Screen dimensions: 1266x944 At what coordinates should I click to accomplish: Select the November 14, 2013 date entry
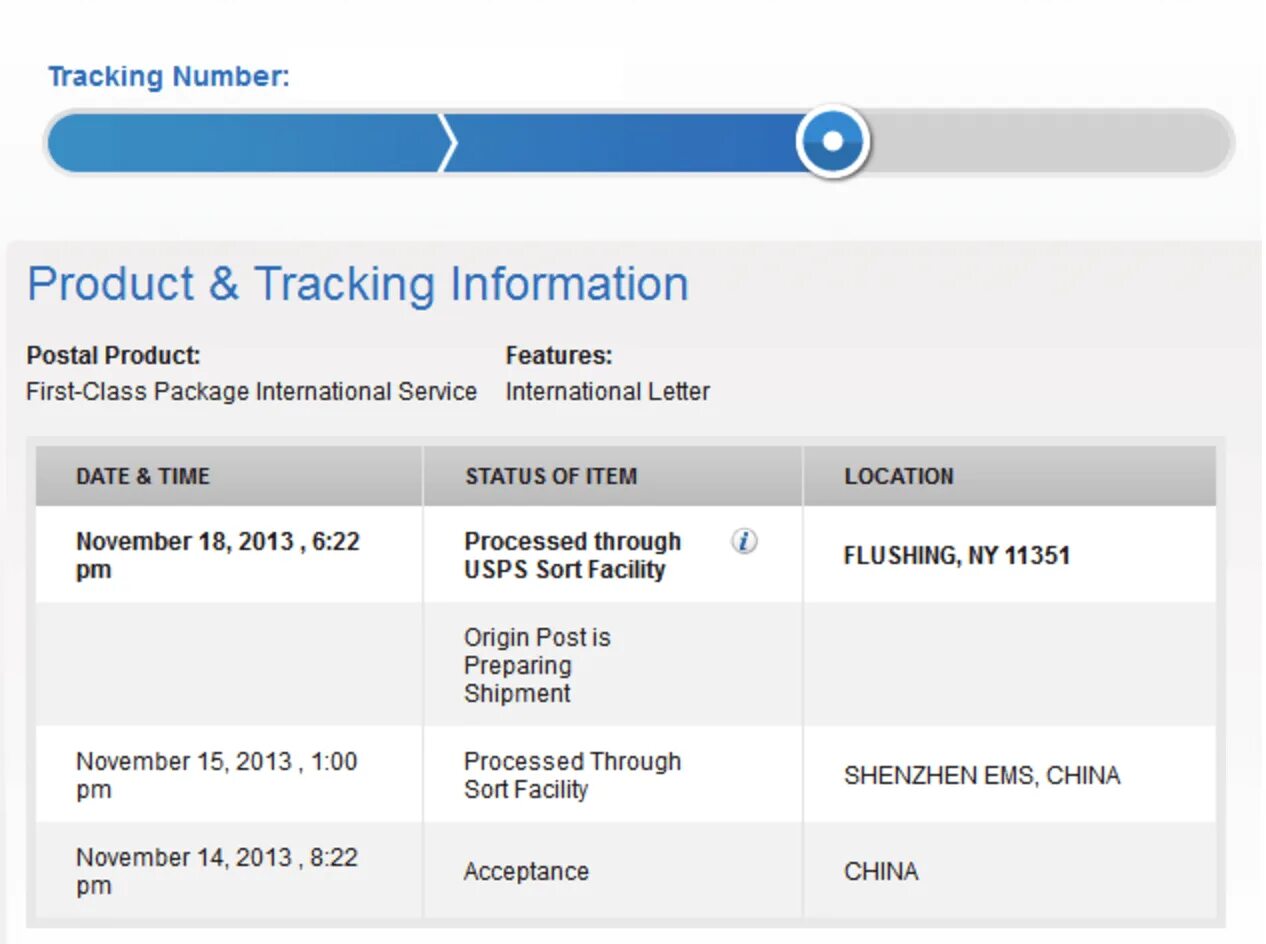(x=216, y=871)
